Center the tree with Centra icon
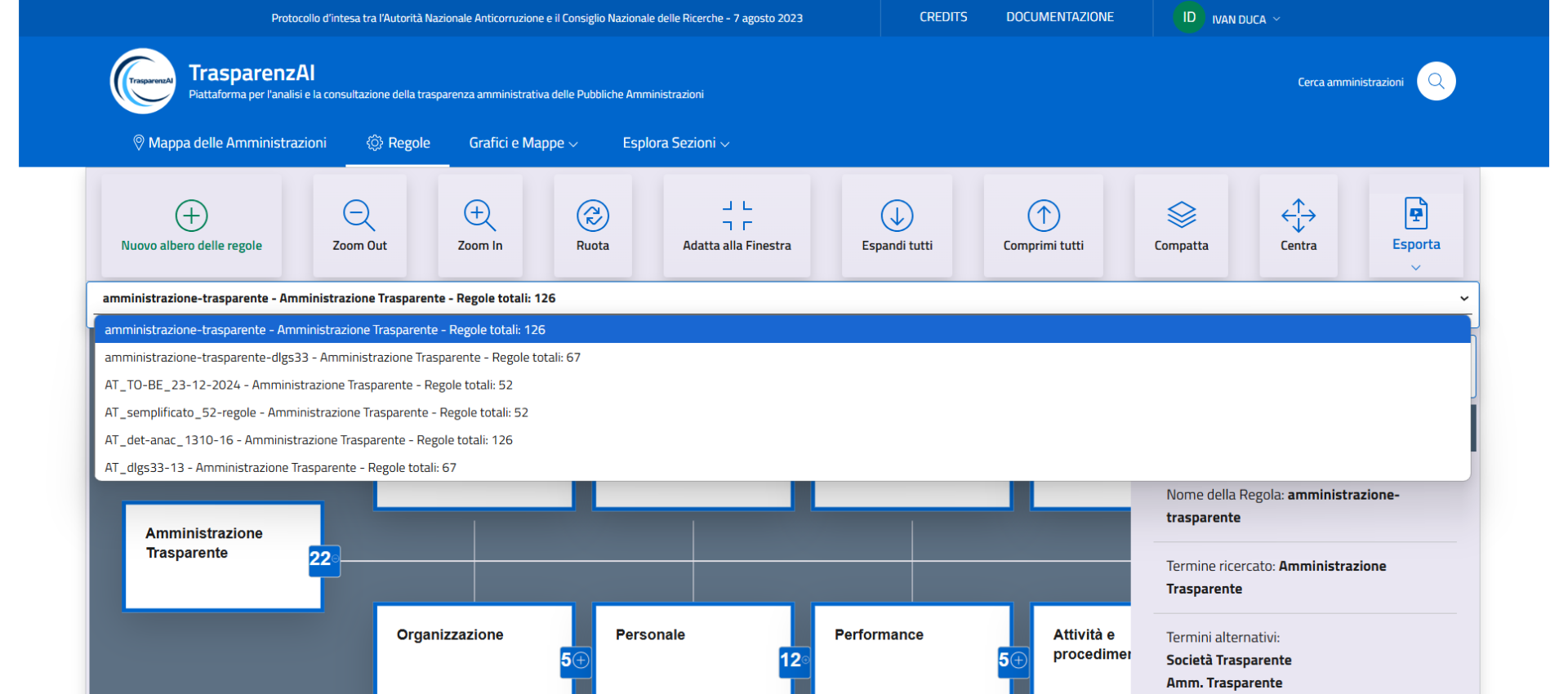 point(1298,216)
